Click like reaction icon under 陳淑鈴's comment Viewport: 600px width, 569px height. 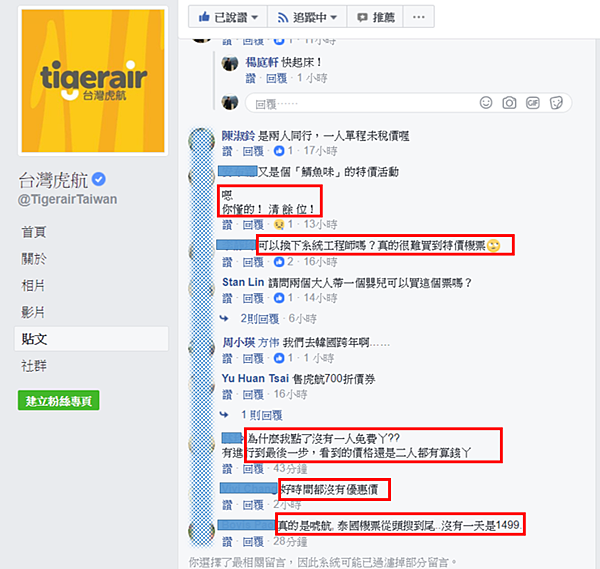[279, 151]
